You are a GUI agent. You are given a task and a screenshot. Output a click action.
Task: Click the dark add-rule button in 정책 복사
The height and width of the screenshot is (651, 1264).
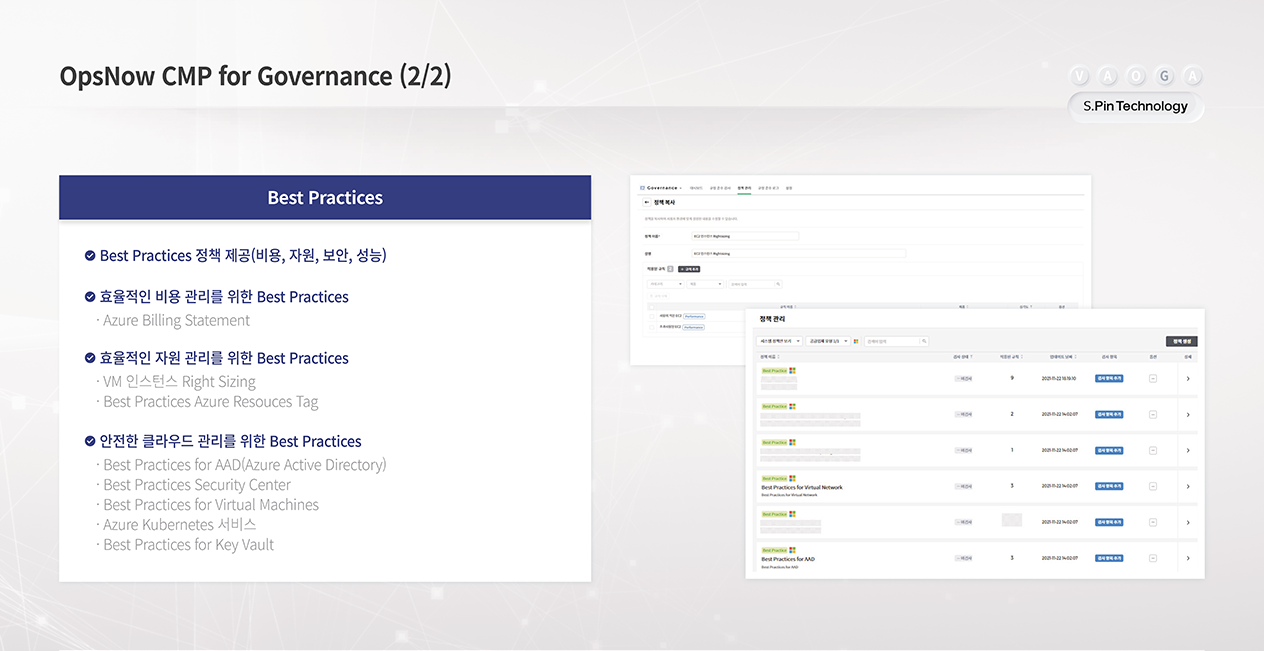coord(689,269)
